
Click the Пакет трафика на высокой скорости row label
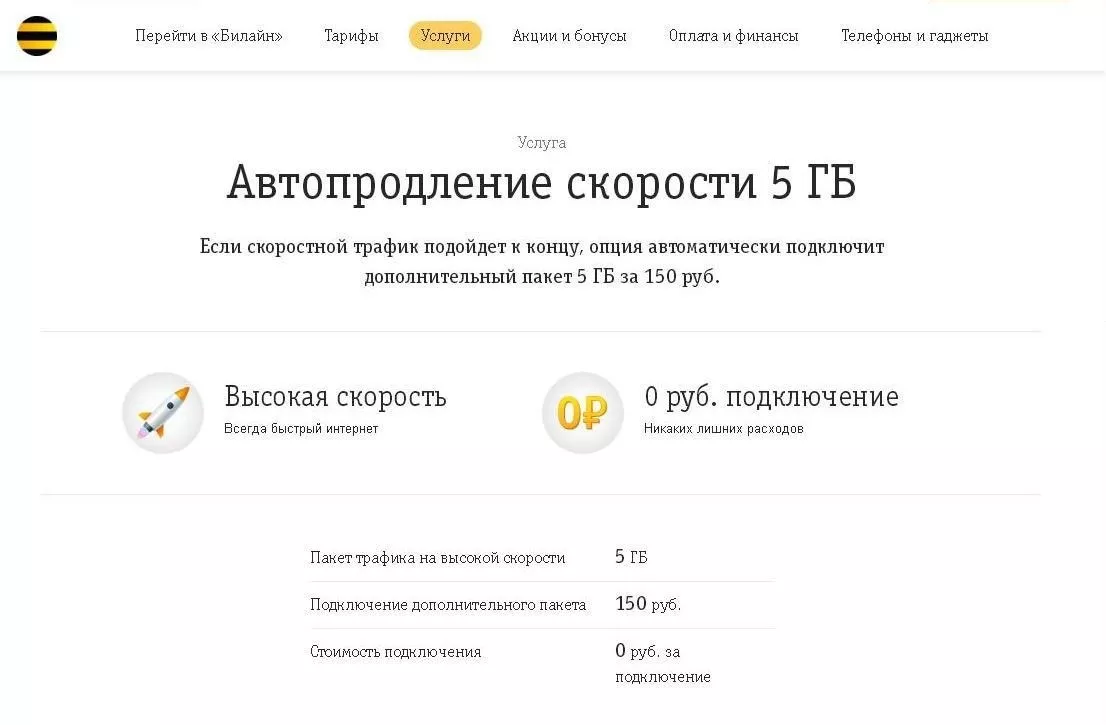pyautogui.click(x=437, y=558)
